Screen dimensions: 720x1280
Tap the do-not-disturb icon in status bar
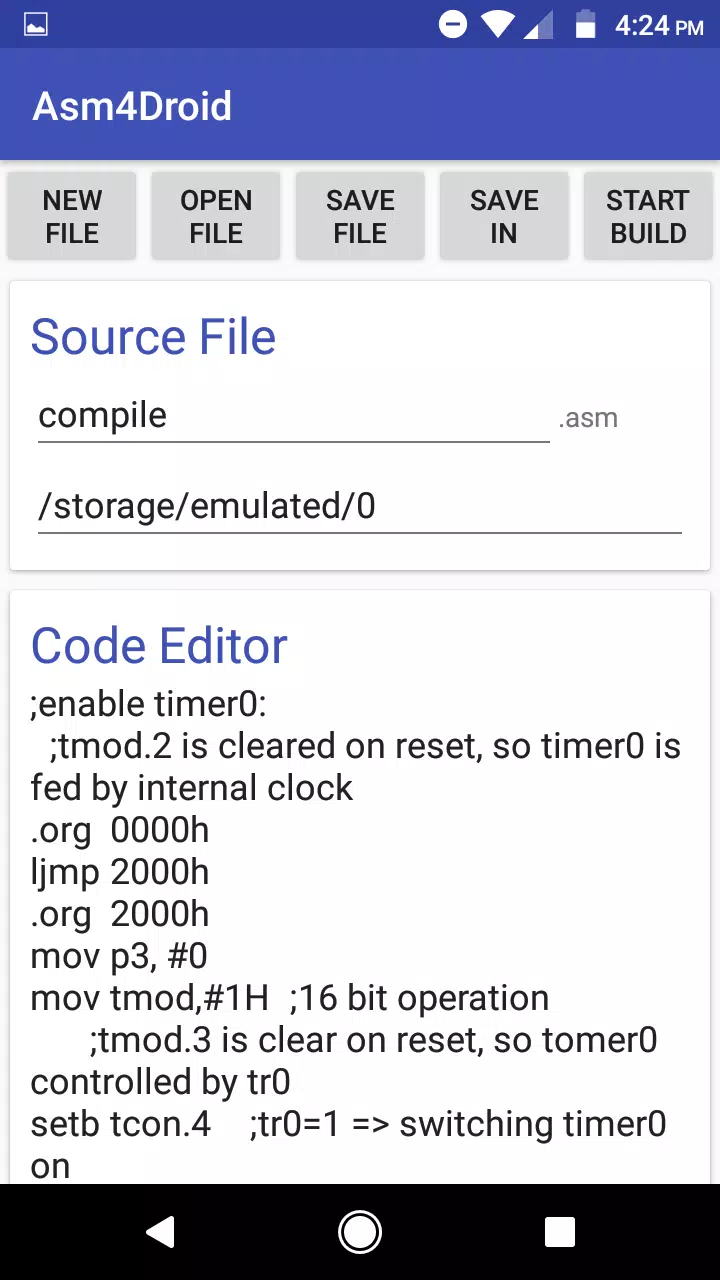coord(453,25)
